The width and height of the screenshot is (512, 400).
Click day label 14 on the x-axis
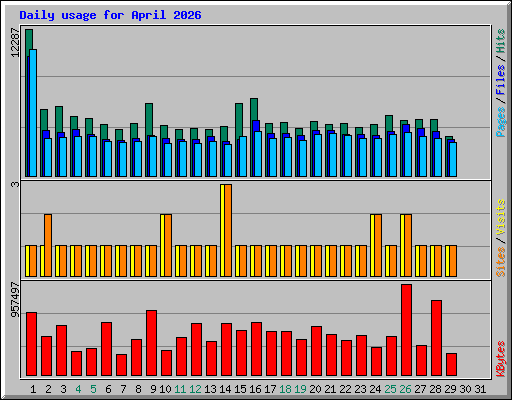click(x=225, y=389)
